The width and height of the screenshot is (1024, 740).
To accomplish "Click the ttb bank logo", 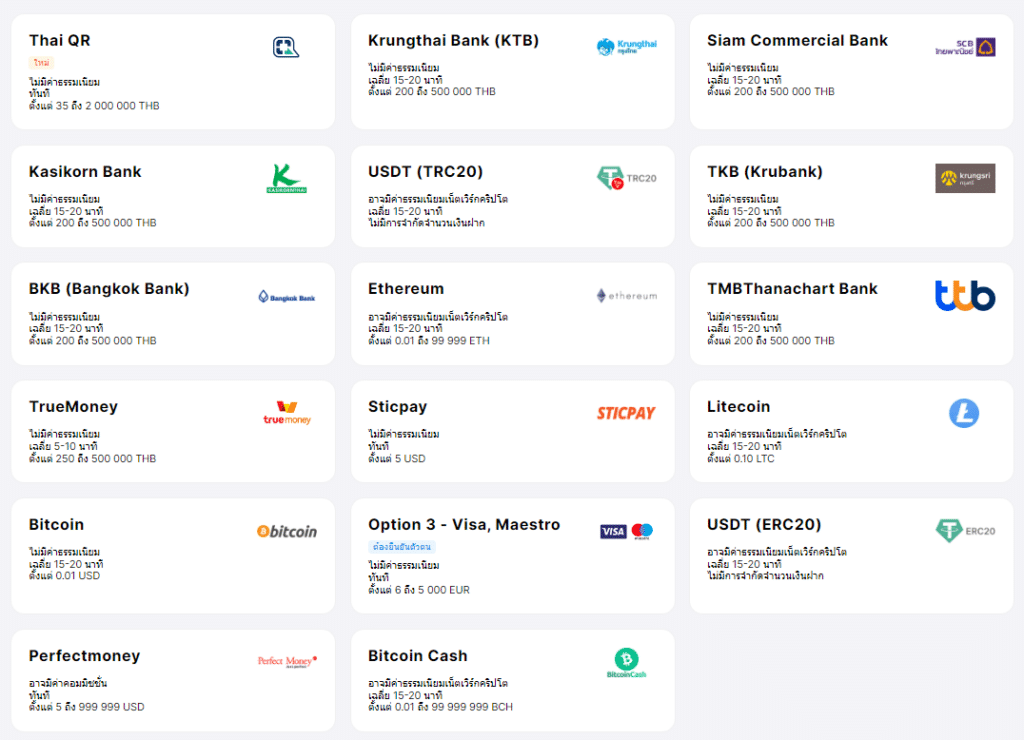I will pyautogui.click(x=965, y=296).
